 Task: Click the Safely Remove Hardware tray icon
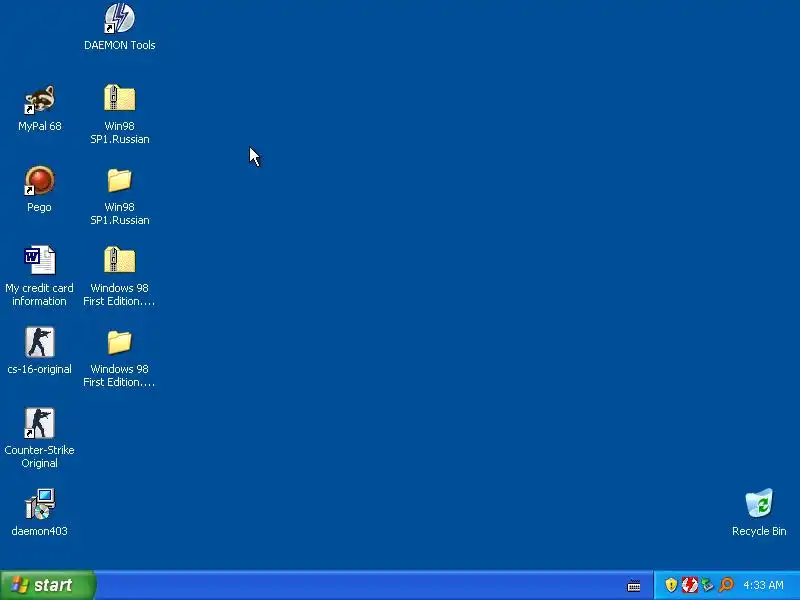708,585
